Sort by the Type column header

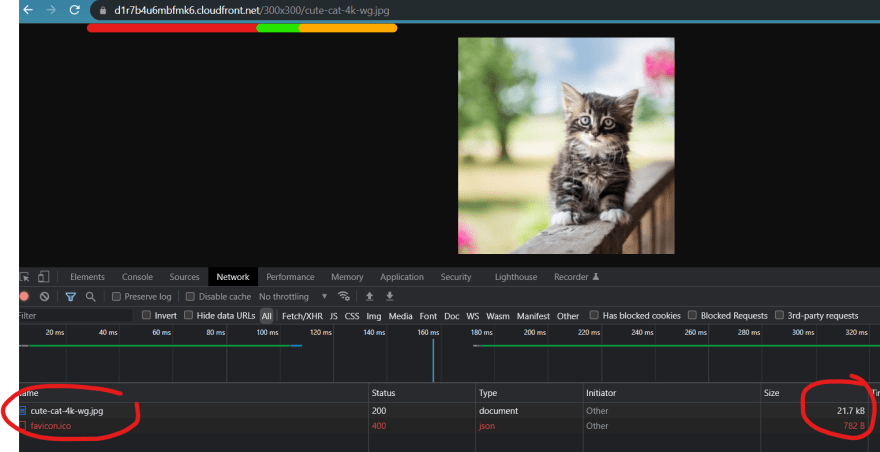(x=529, y=393)
